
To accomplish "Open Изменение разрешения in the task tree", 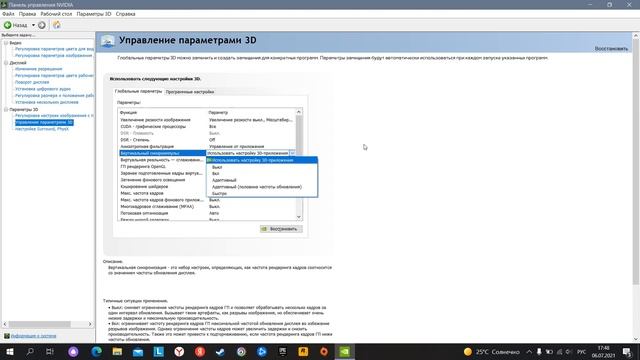I will click(x=38, y=69).
